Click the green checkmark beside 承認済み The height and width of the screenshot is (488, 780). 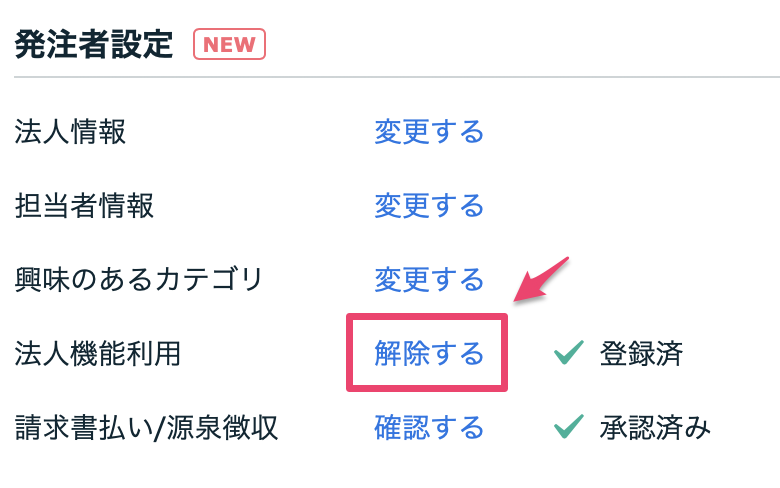click(x=568, y=429)
